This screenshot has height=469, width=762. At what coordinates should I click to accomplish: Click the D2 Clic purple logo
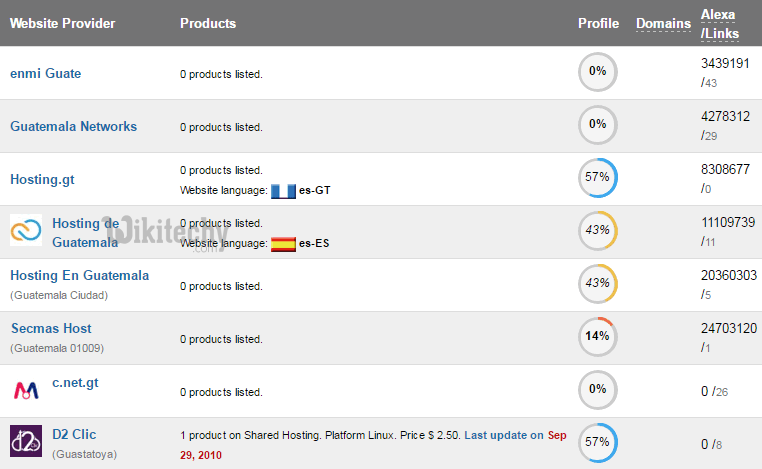25,441
